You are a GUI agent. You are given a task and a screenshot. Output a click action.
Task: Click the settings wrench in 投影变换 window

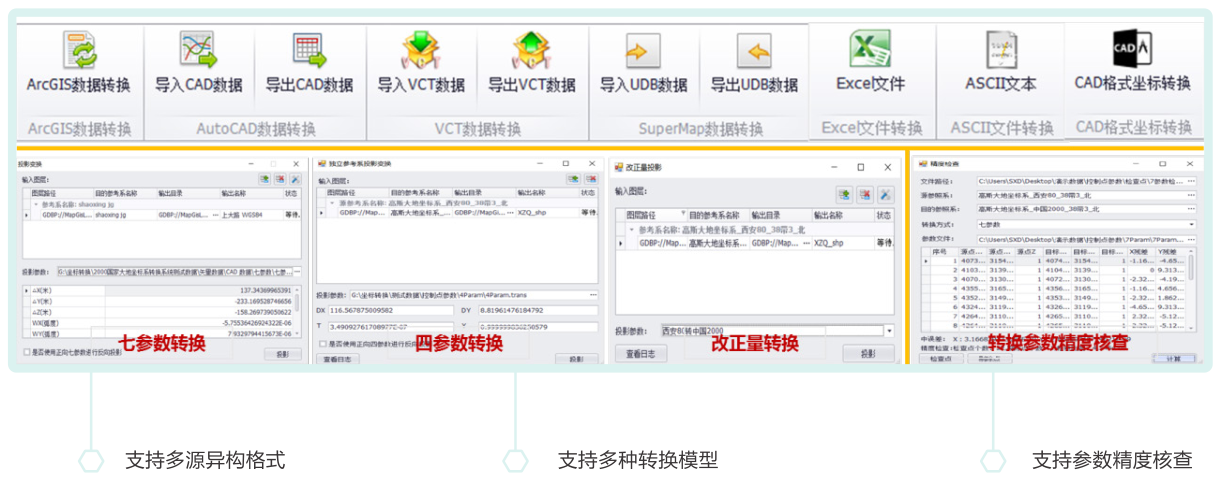(295, 179)
